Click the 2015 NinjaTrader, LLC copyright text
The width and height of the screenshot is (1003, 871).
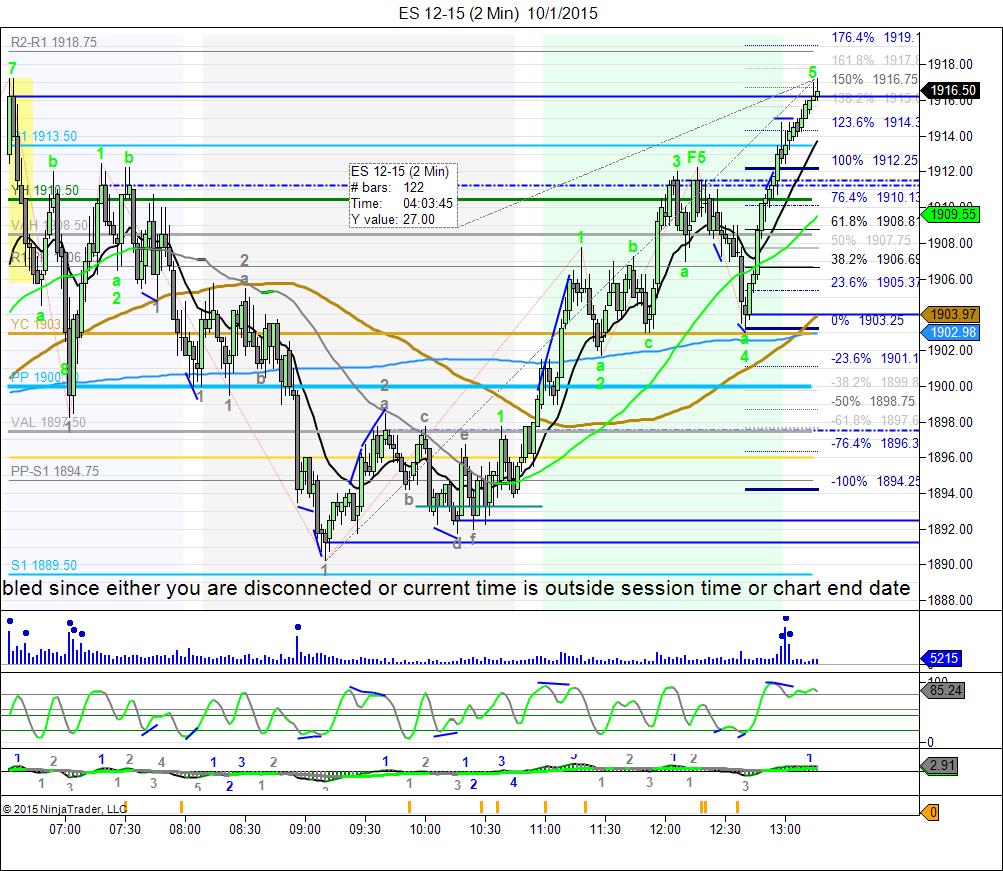(64, 809)
